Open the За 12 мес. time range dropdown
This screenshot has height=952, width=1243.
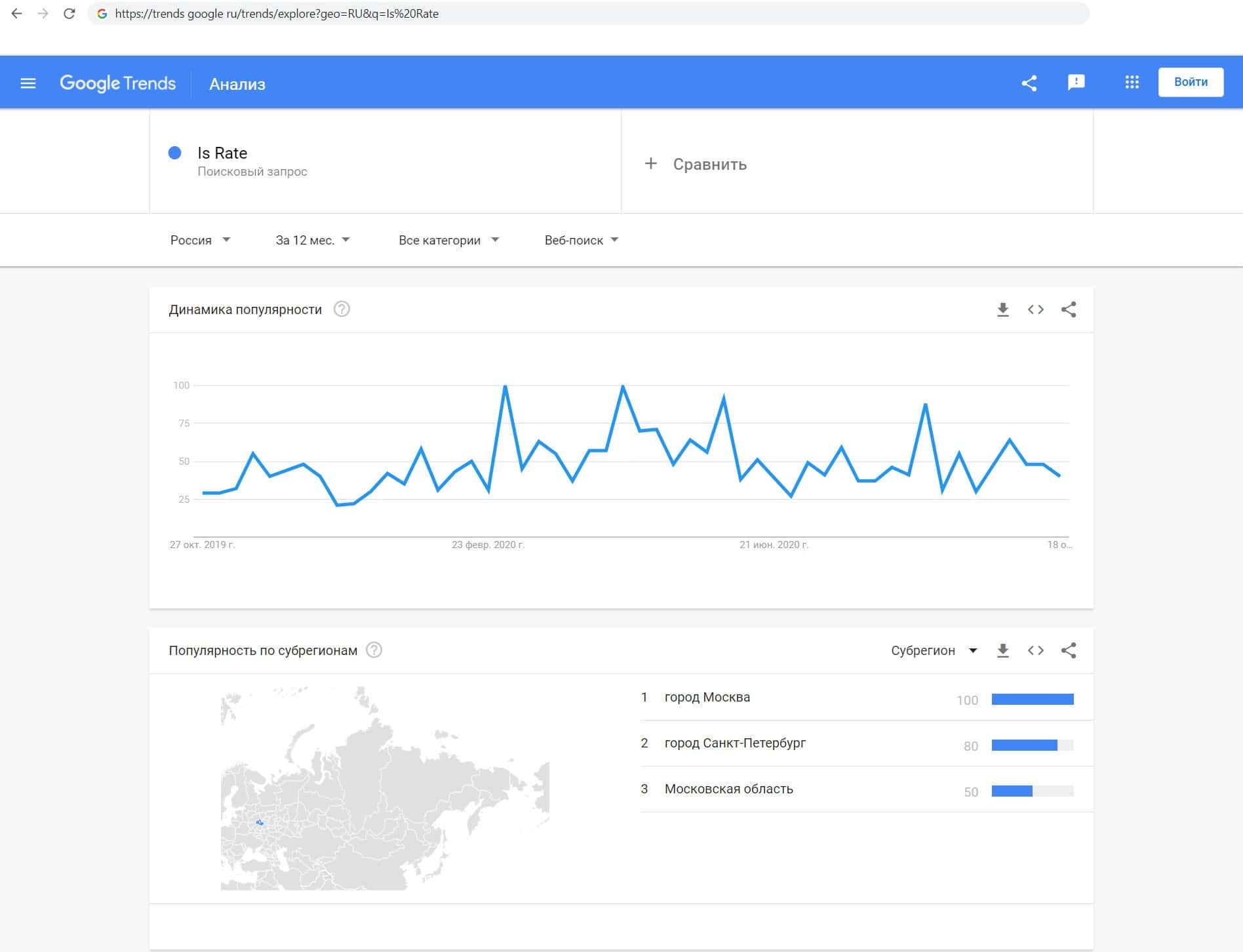[313, 240]
